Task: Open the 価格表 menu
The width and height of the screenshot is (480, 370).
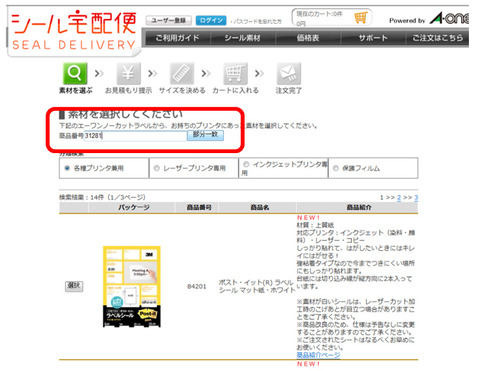Action: [308, 38]
